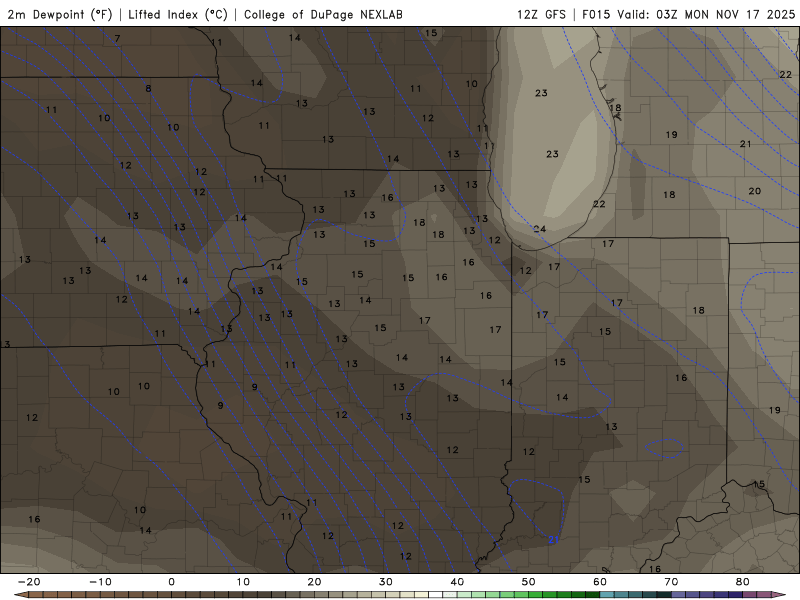The height and width of the screenshot is (600, 800).
Task: Click the 60 label on the color scale
Action: click(x=600, y=582)
